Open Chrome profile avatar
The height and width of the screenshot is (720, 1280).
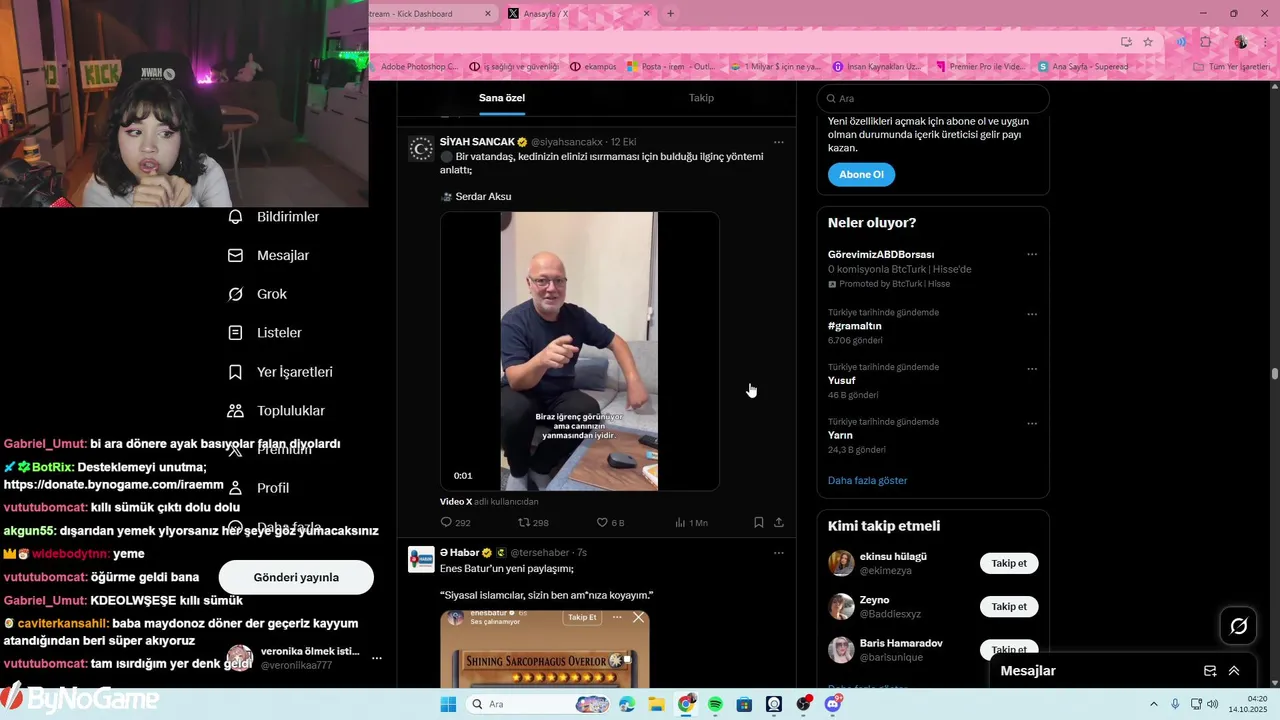(1241, 42)
